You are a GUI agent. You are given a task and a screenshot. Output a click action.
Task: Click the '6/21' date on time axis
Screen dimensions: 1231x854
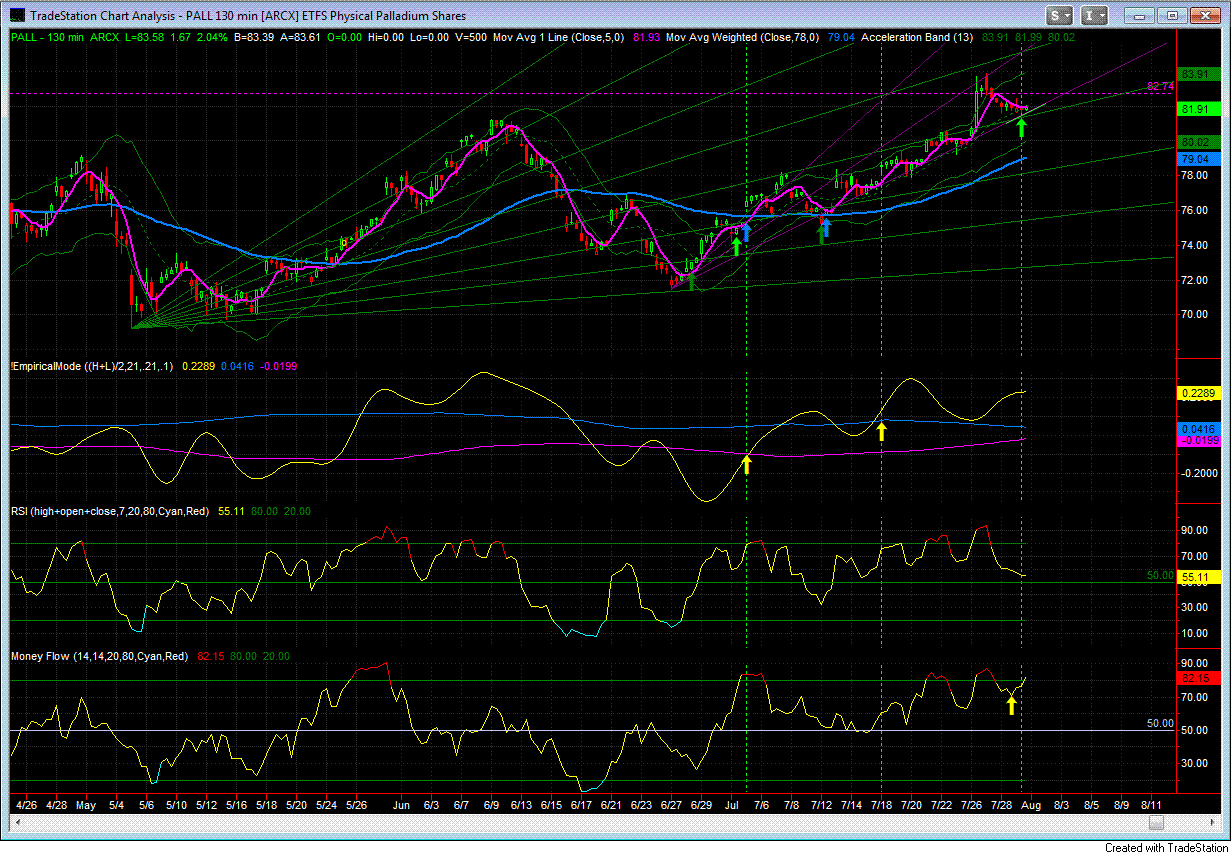(611, 803)
